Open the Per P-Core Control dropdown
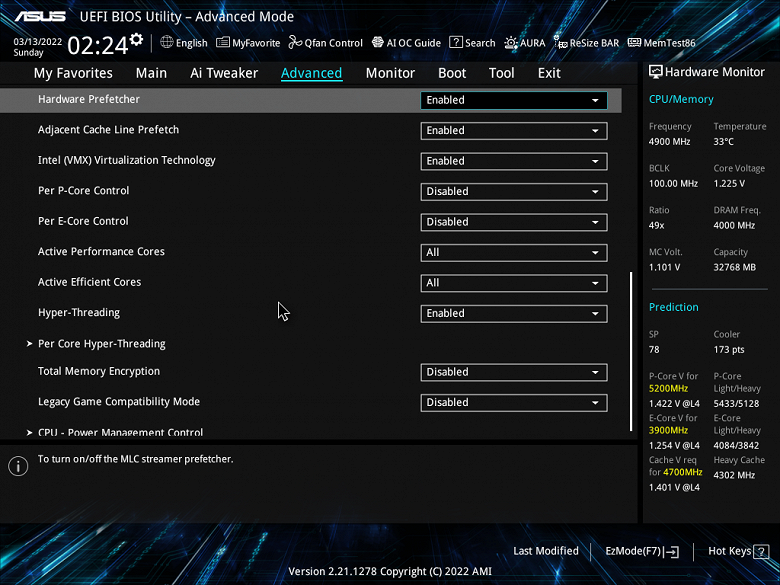Viewport: 780px width, 585px height. [514, 192]
